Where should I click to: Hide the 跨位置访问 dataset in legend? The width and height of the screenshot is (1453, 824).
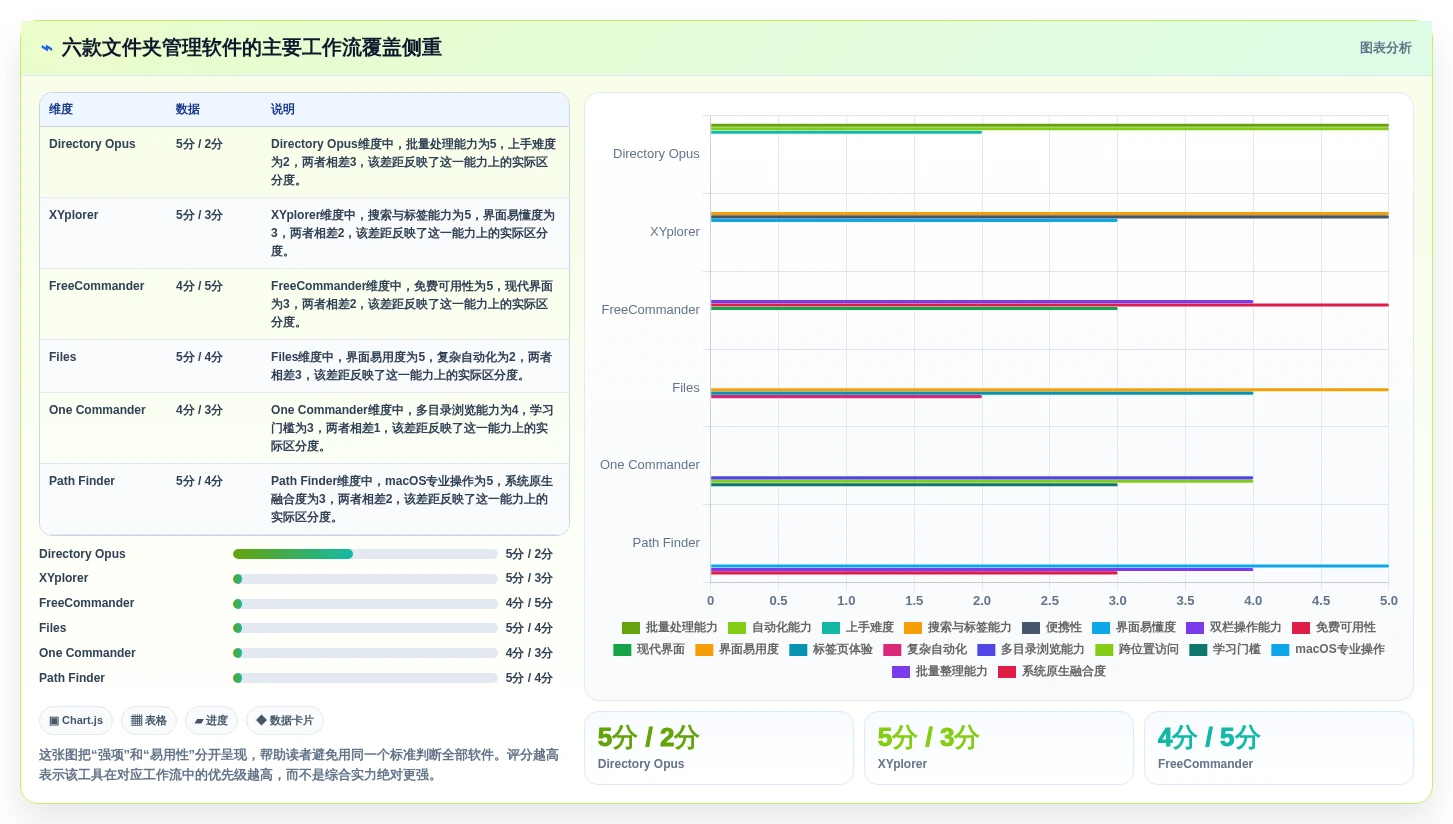pyautogui.click(x=1137, y=650)
